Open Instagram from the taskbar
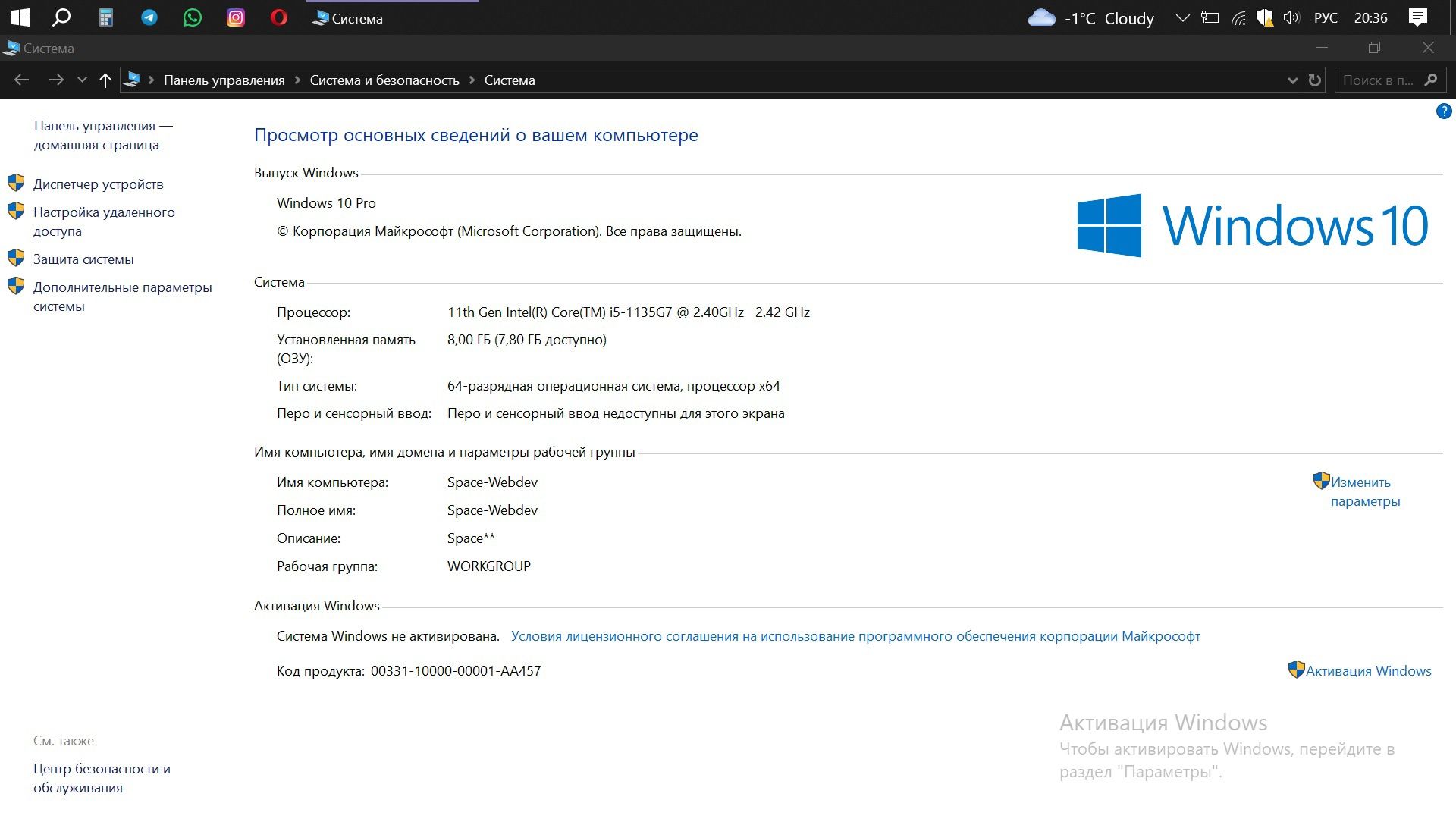This screenshot has height=819, width=1456. (236, 17)
